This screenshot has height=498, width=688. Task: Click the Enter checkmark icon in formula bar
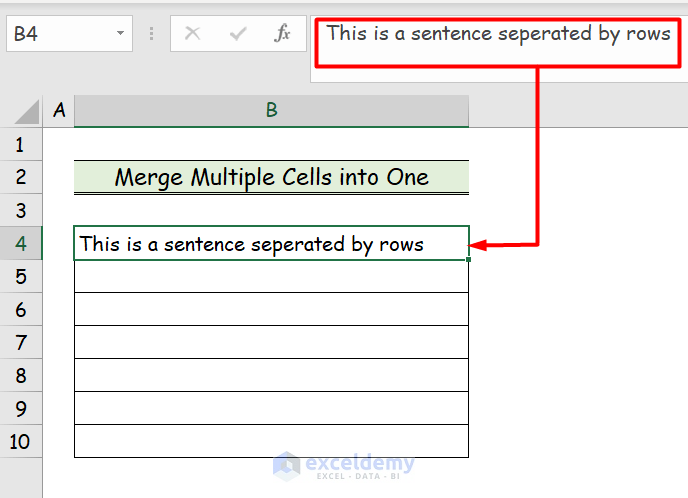pyautogui.click(x=238, y=34)
